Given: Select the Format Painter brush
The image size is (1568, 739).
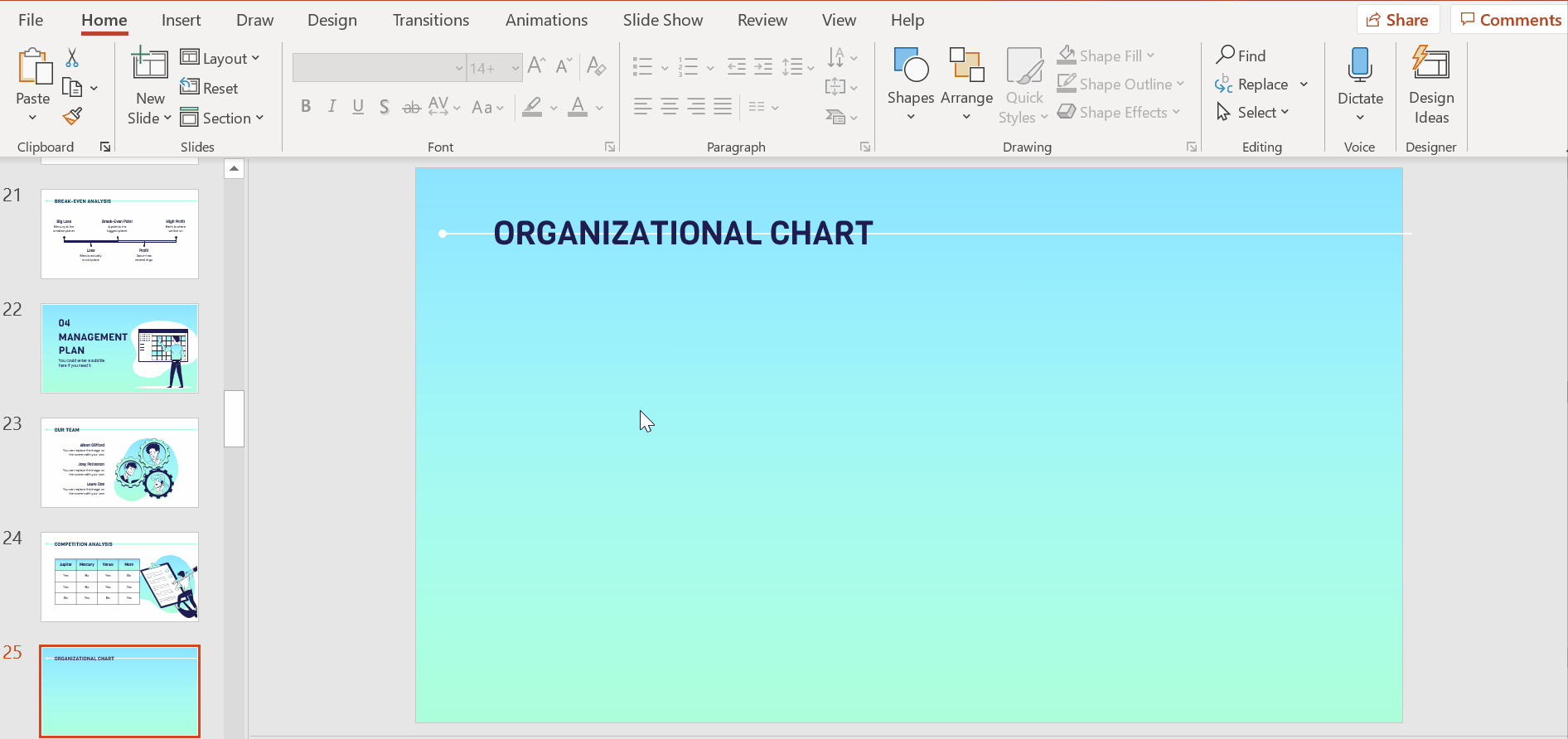Looking at the screenshot, I should [x=72, y=117].
